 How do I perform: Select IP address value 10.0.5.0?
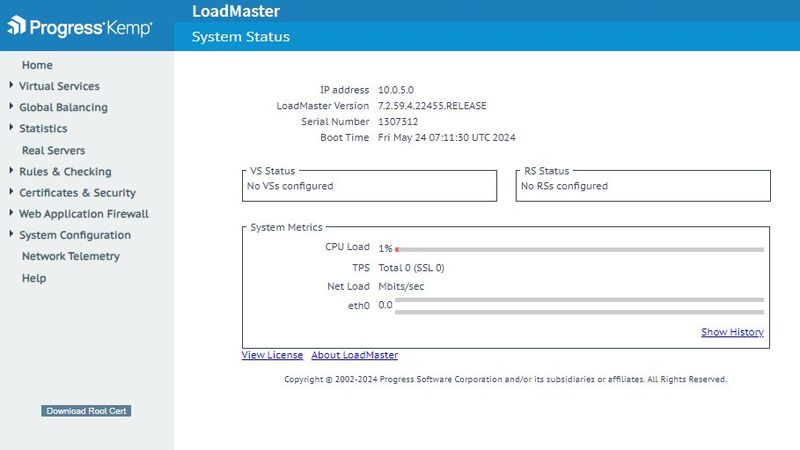pos(396,90)
